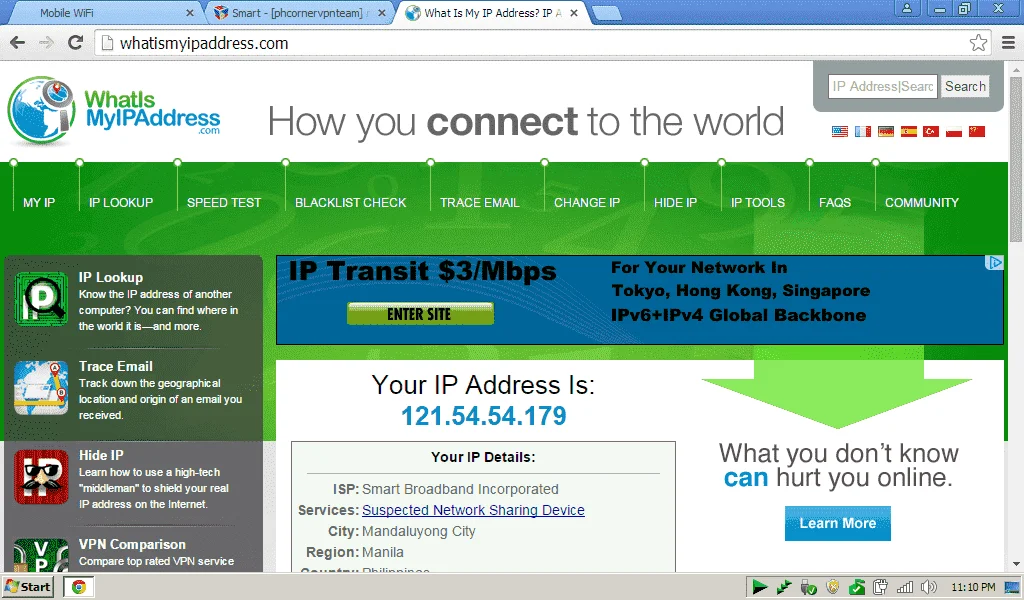The image size is (1024, 600).
Task: Select What Is My IP Address tab
Action: coord(490,12)
